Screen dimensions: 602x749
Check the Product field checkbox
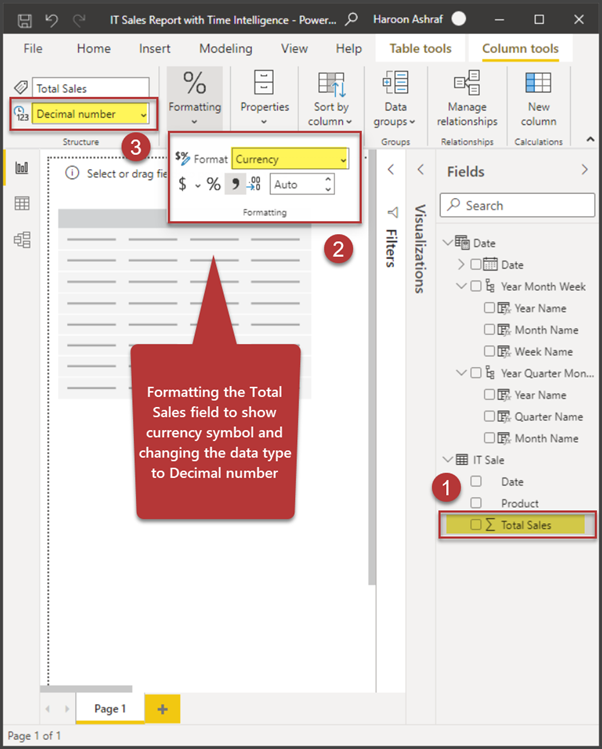click(475, 503)
